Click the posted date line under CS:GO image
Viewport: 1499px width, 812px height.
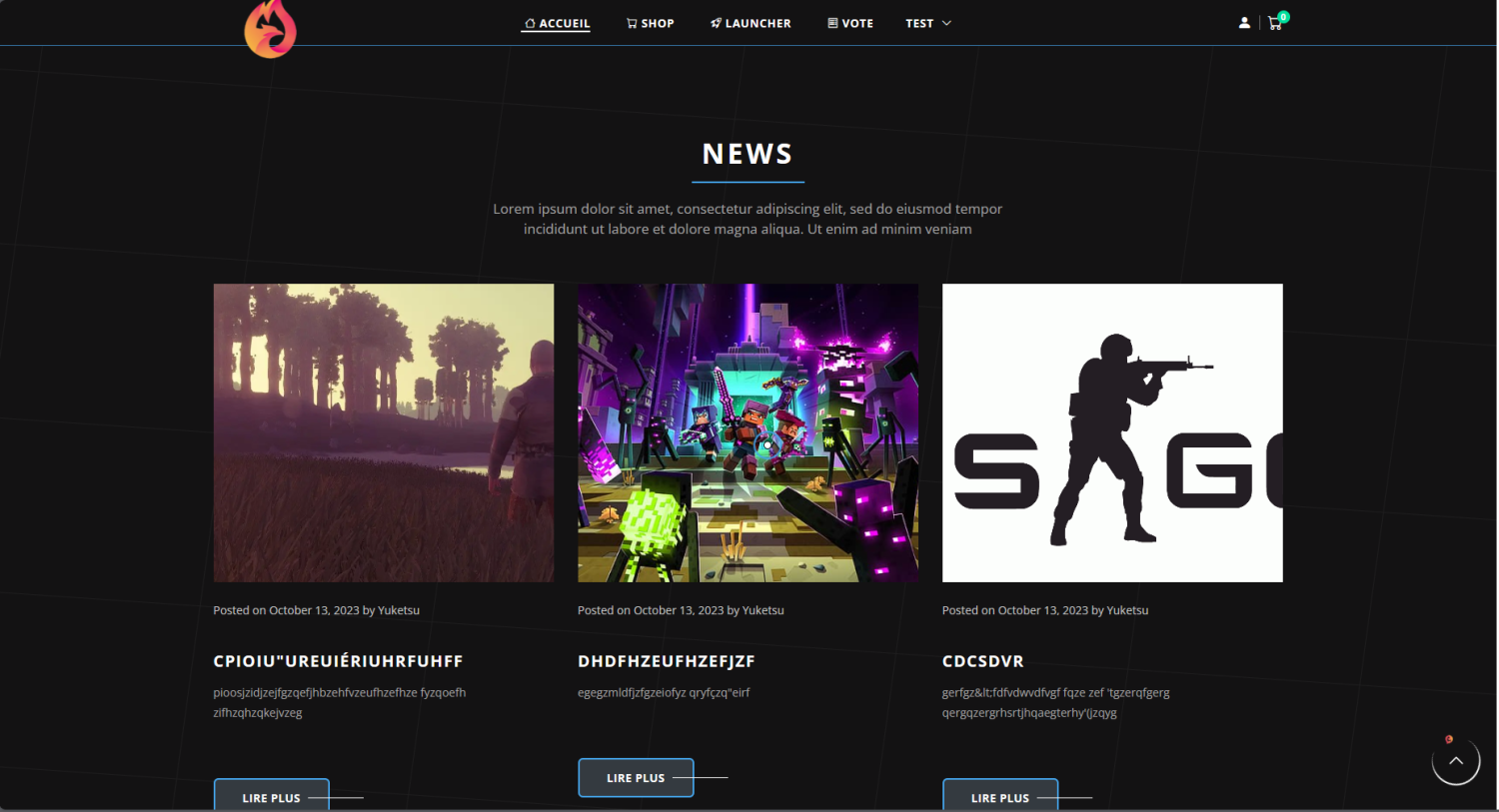point(1045,610)
